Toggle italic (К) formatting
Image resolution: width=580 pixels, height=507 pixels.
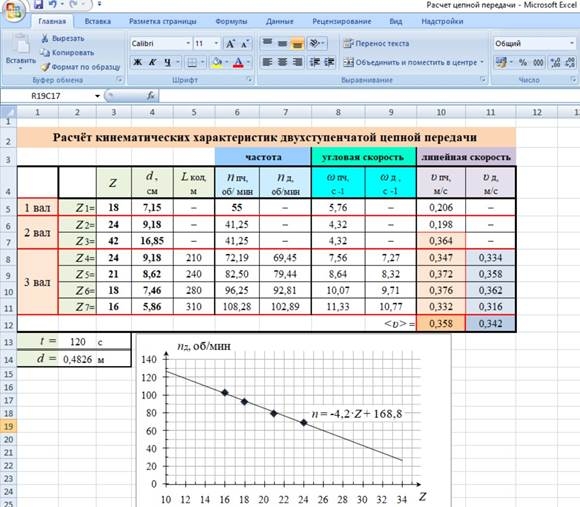coord(152,62)
